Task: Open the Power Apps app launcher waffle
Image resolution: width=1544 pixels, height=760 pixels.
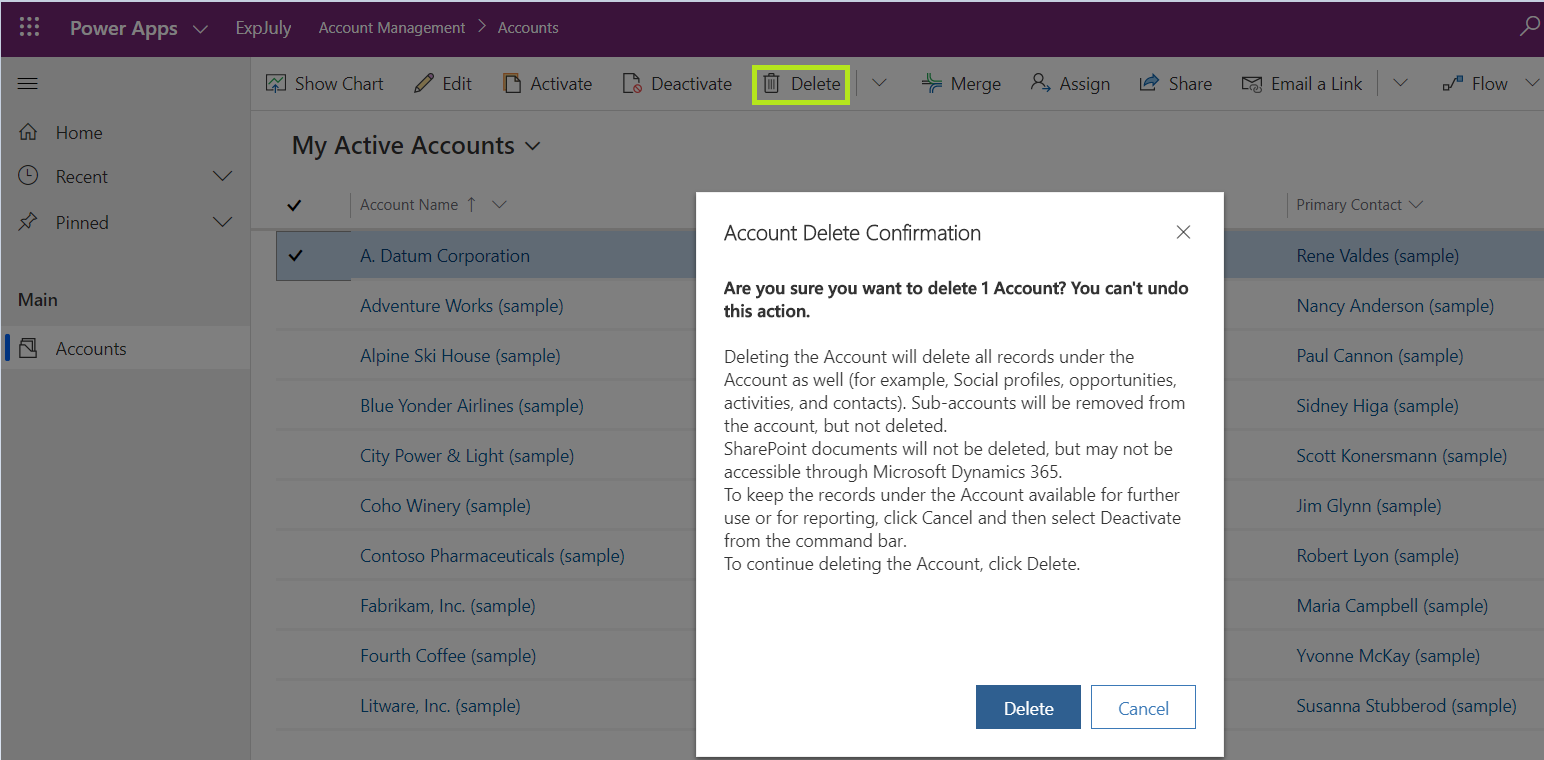Action: [30, 28]
